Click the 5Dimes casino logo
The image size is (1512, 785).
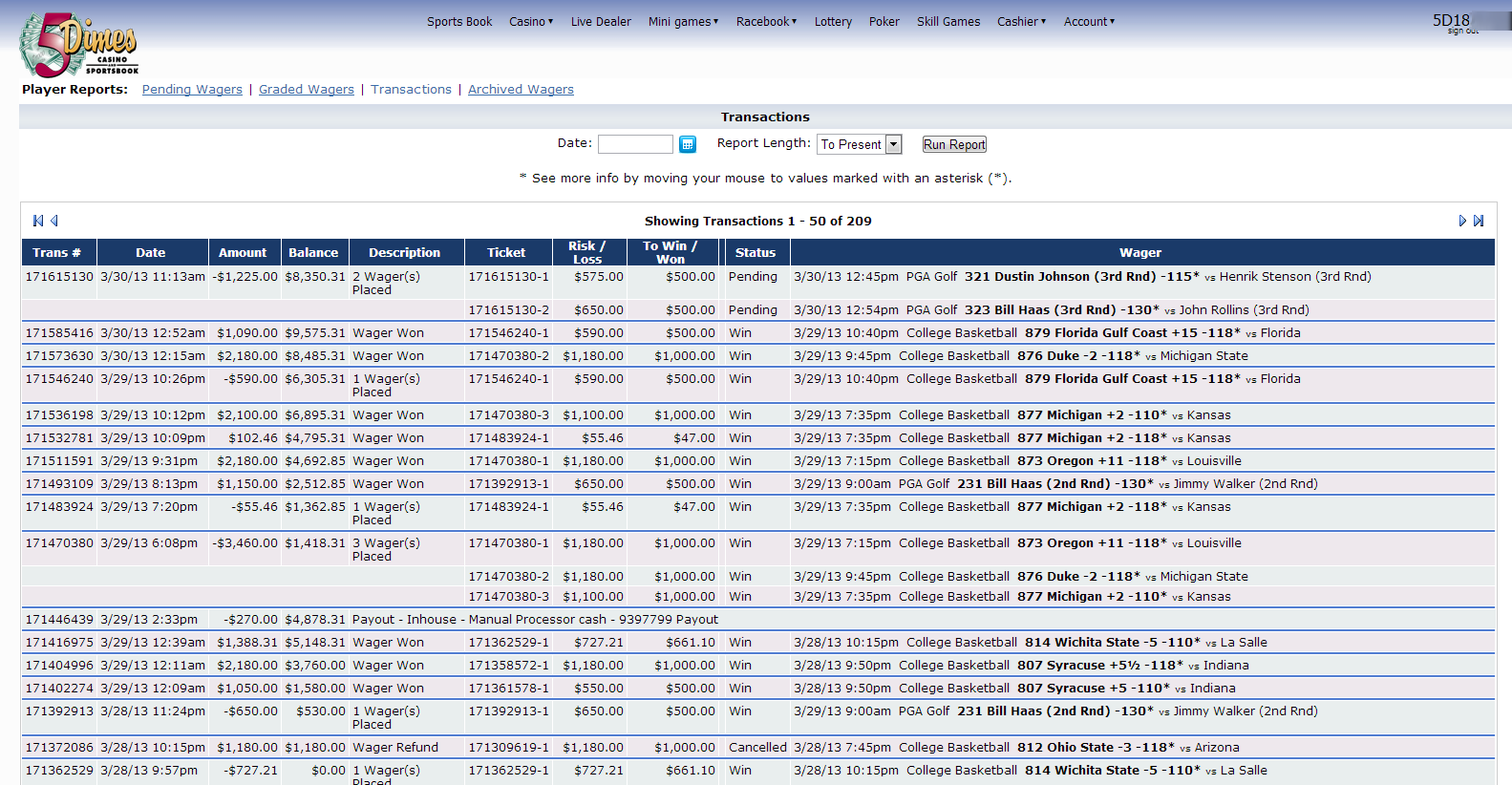78,44
